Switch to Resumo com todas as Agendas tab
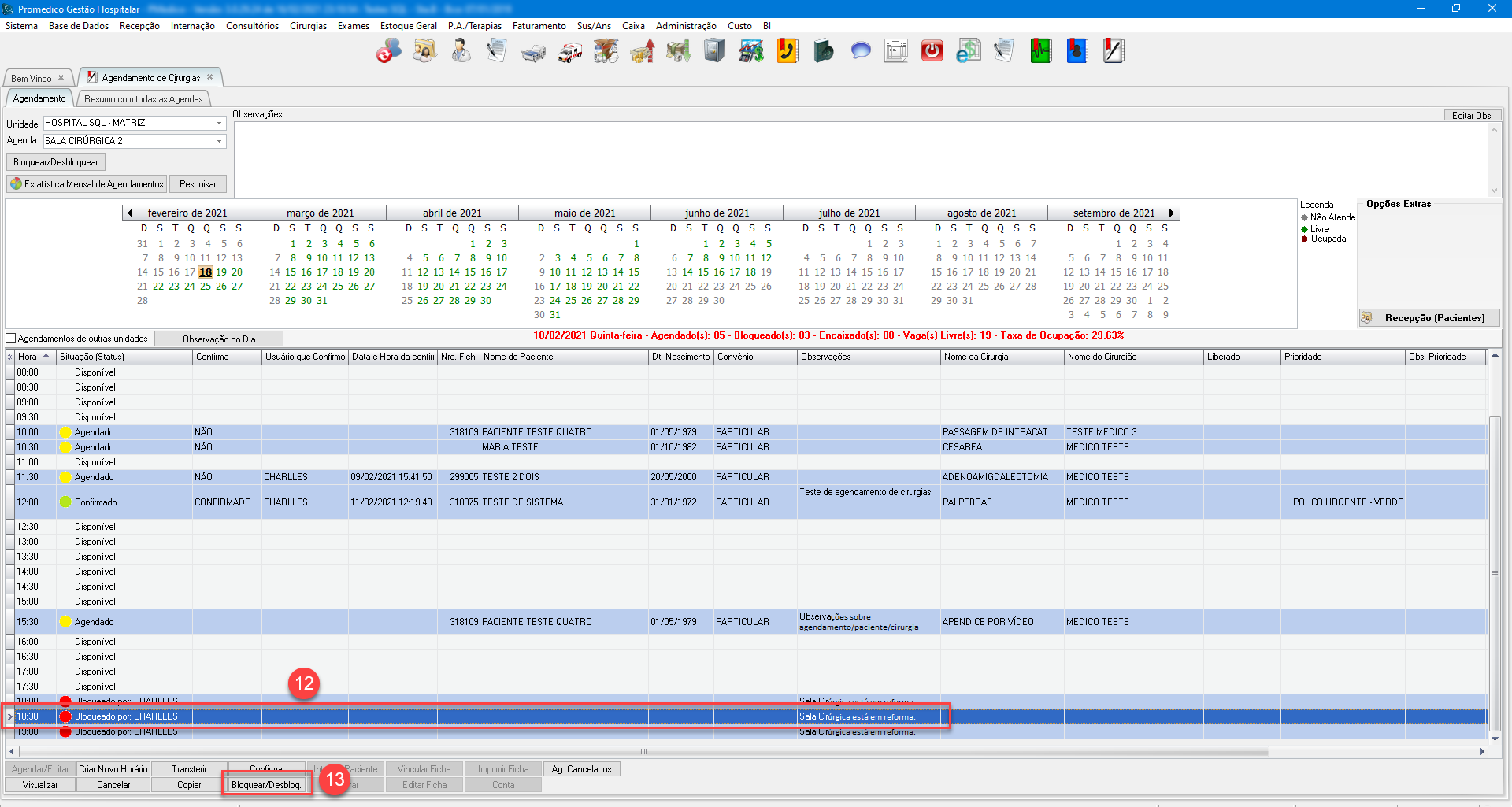This screenshot has width=1512, height=807. (143, 99)
